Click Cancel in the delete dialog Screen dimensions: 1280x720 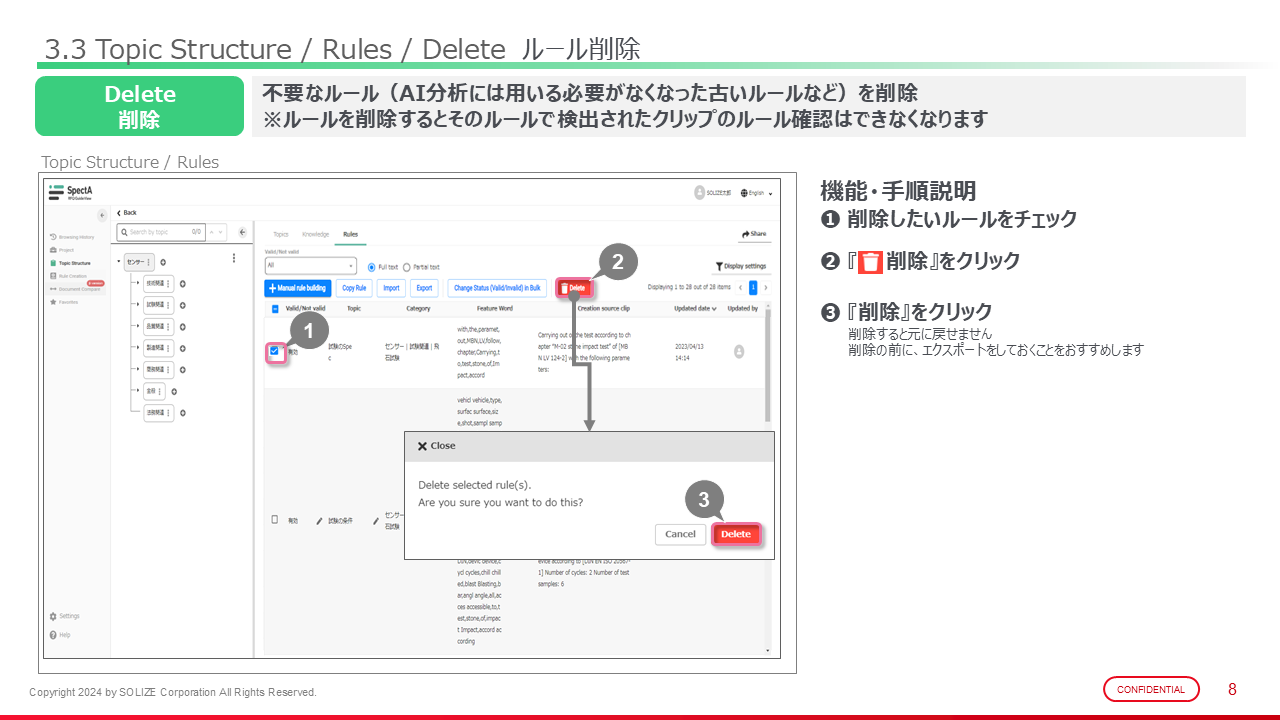pos(680,534)
